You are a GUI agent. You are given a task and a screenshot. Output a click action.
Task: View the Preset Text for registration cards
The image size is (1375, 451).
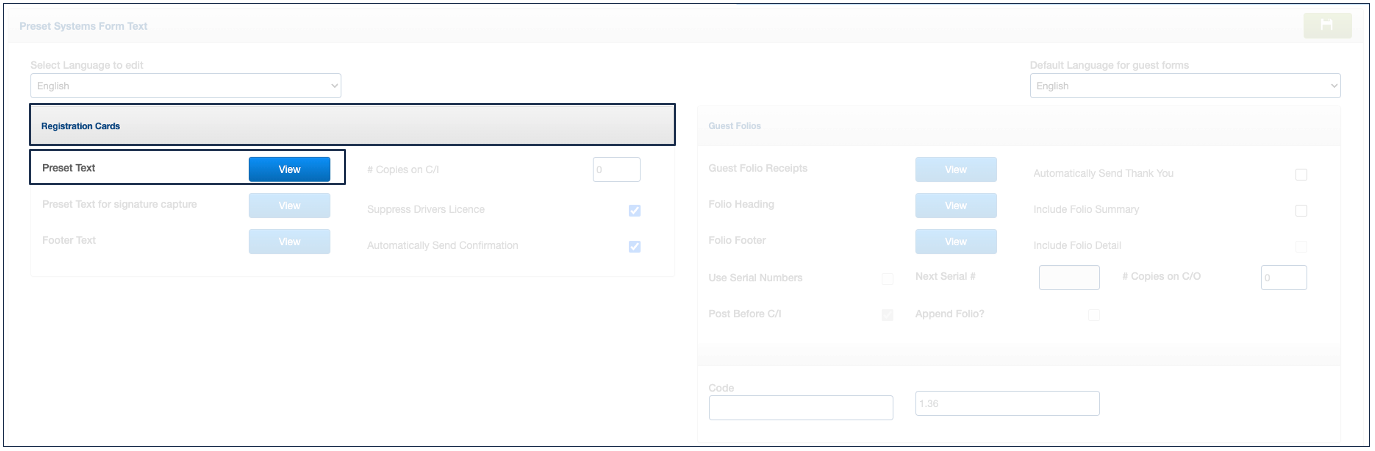(289, 170)
